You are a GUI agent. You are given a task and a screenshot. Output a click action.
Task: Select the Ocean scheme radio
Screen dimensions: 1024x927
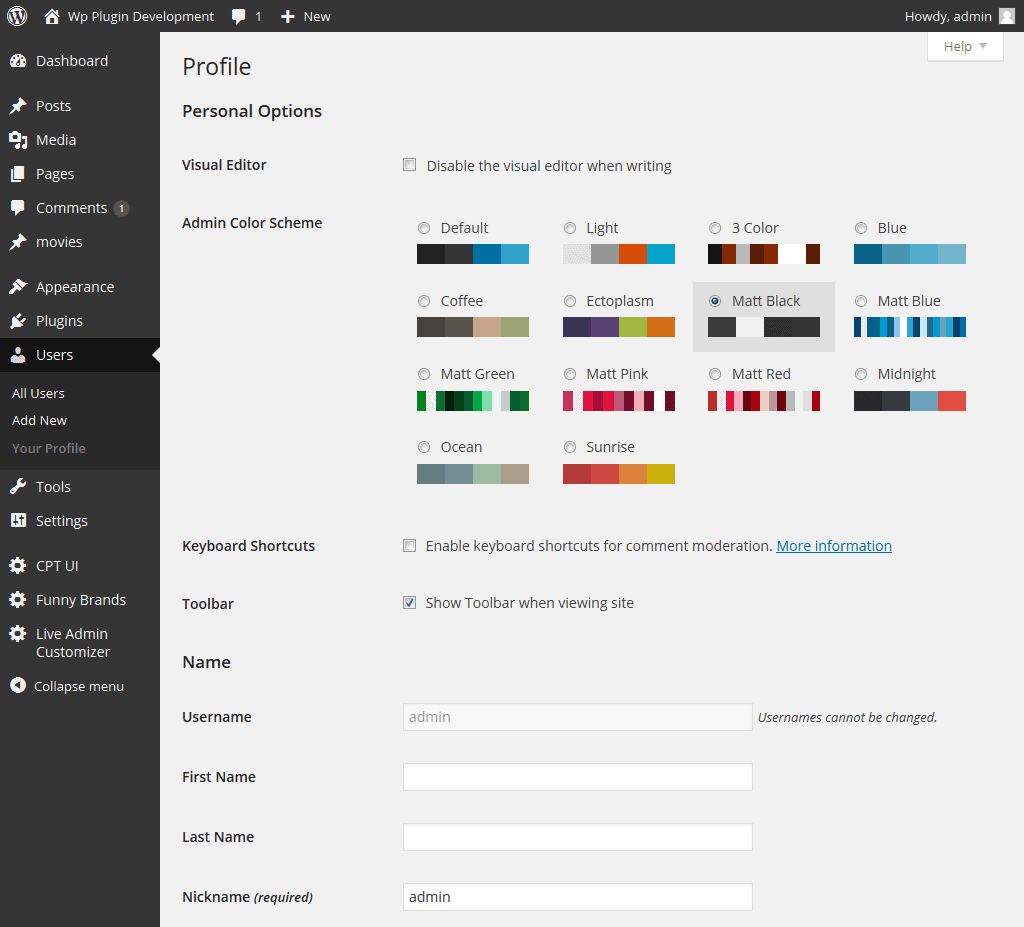click(x=424, y=447)
